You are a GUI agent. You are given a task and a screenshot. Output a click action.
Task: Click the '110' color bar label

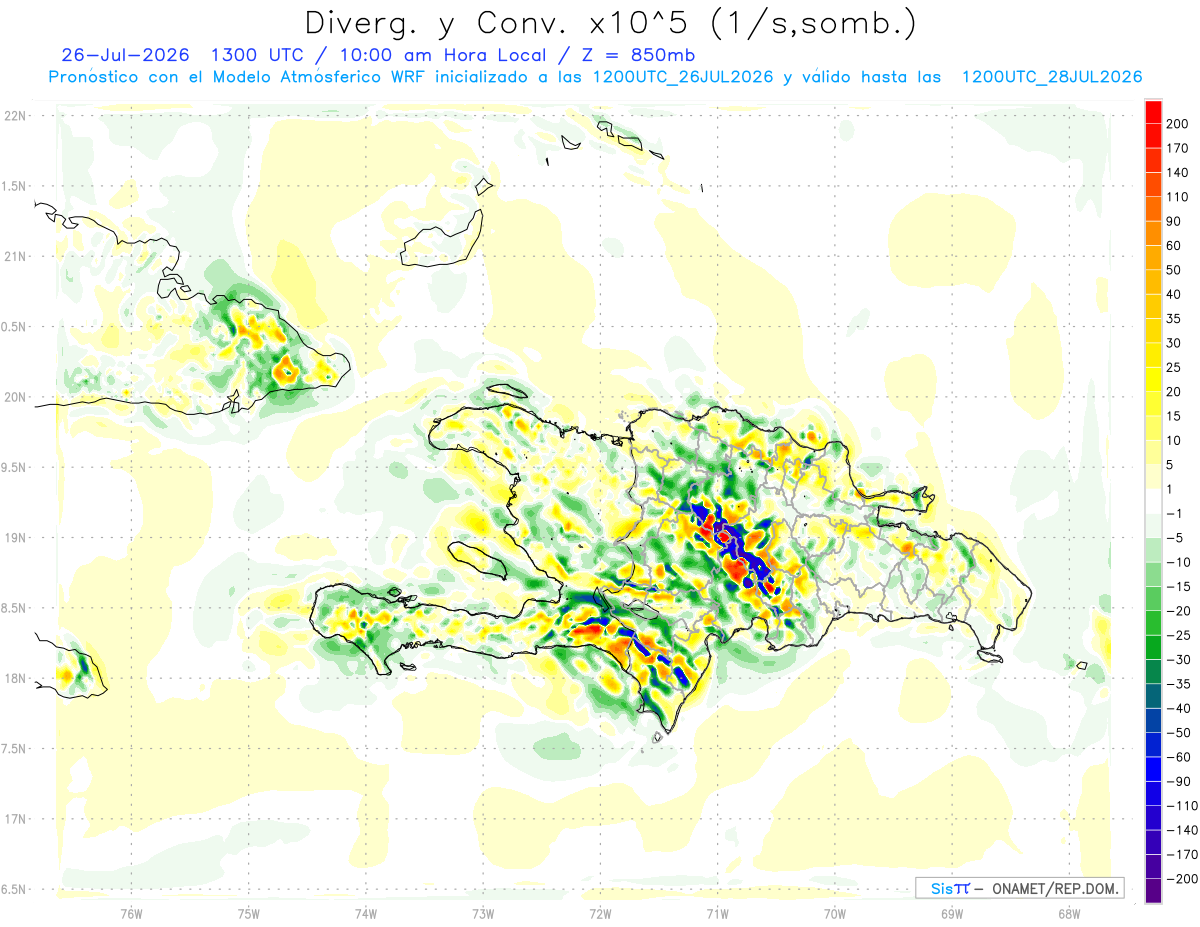point(1178,196)
